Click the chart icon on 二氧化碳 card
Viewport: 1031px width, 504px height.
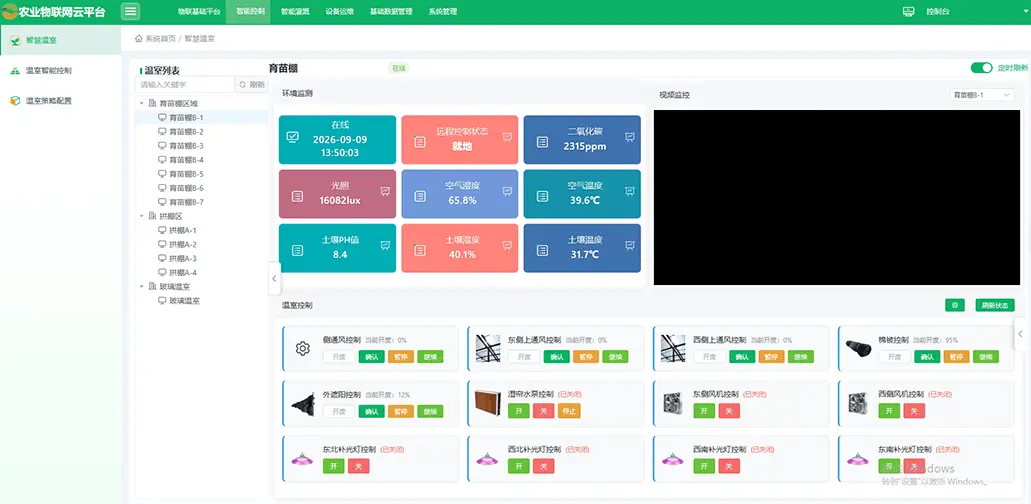629,137
